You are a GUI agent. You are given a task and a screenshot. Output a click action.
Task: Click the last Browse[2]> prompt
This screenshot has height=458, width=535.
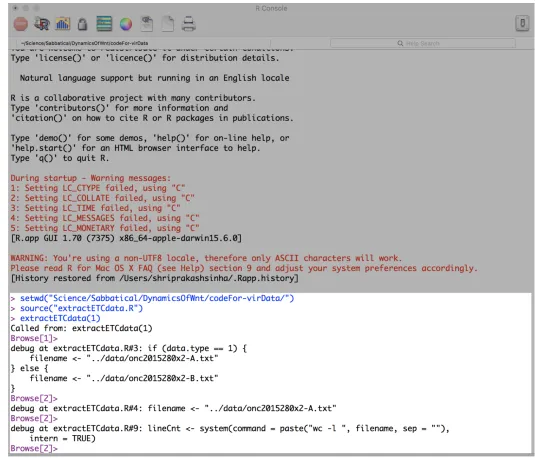(x=34, y=448)
